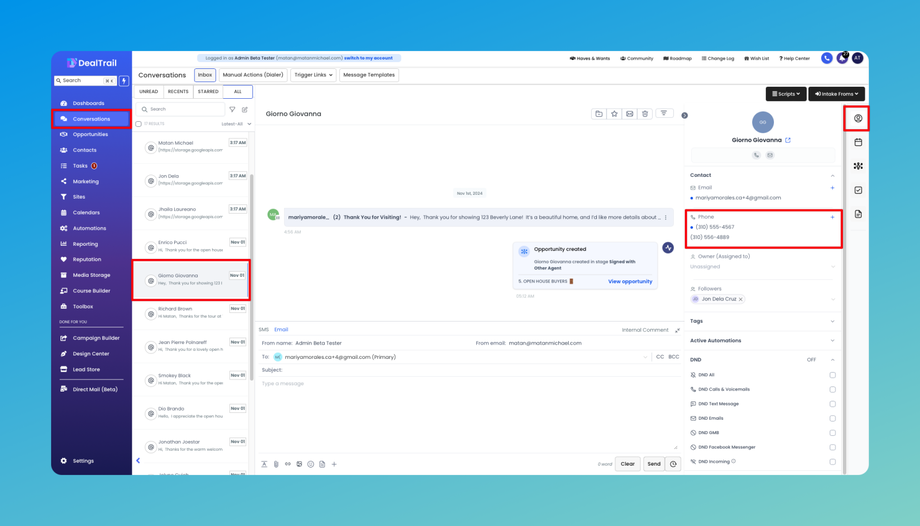The image size is (920, 526).
Task: Open the Reputation section
Action: pos(87,259)
